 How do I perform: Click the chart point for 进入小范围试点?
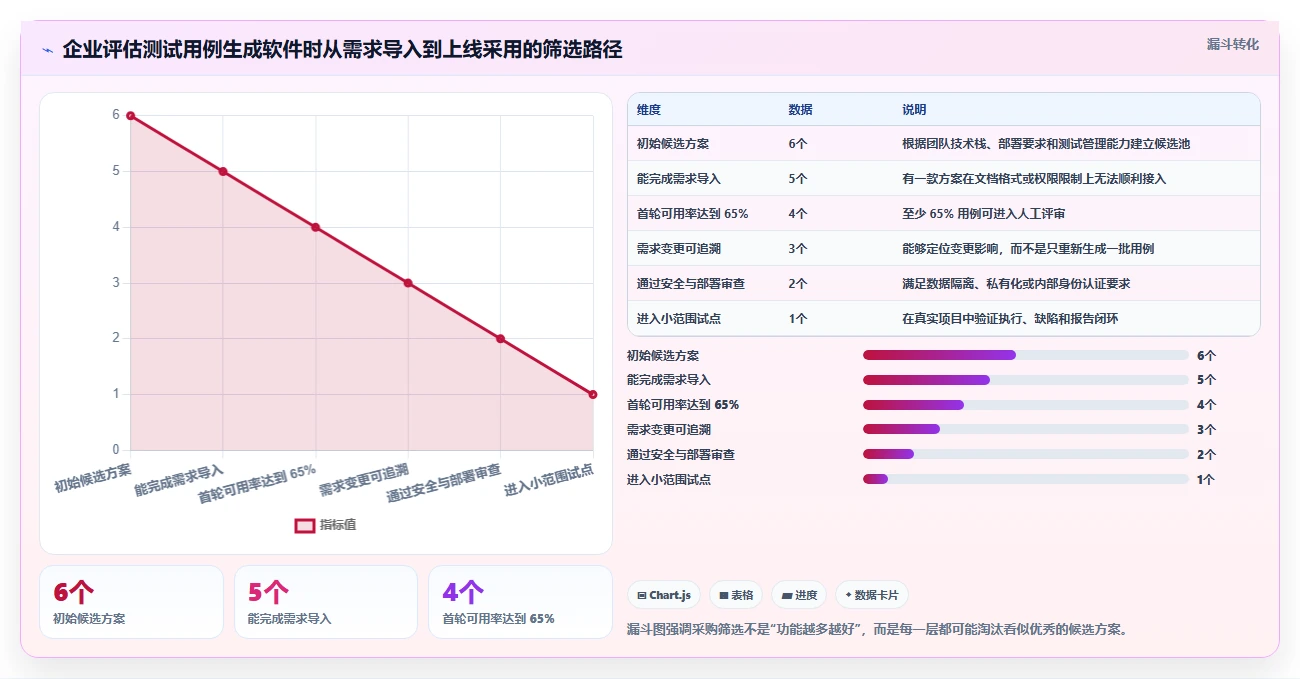(x=593, y=394)
